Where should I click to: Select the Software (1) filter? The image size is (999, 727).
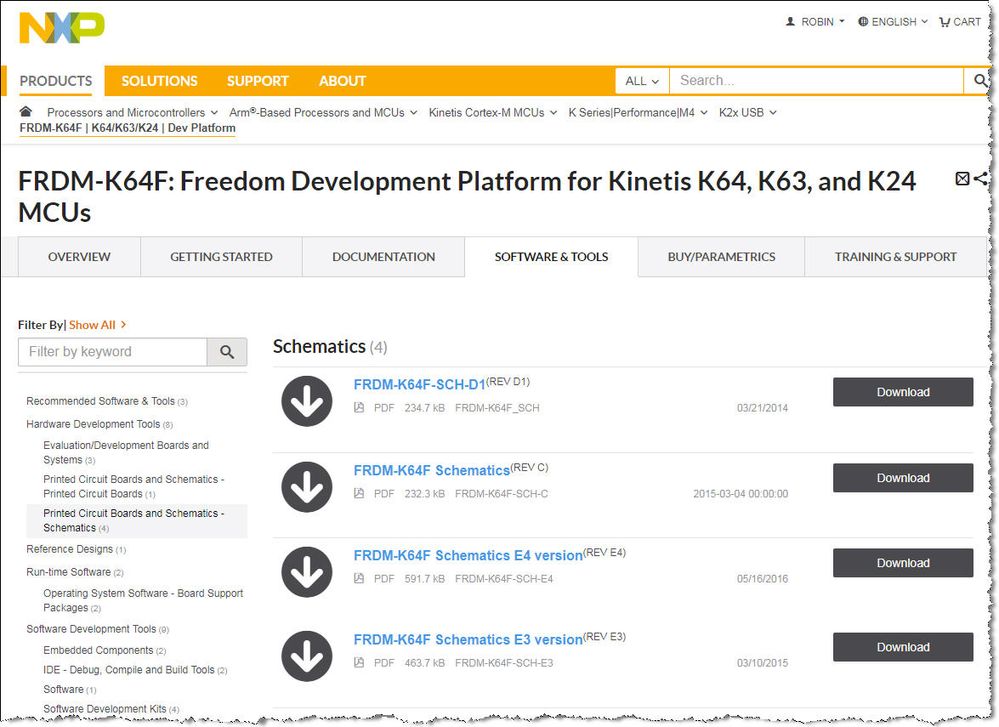point(69,689)
